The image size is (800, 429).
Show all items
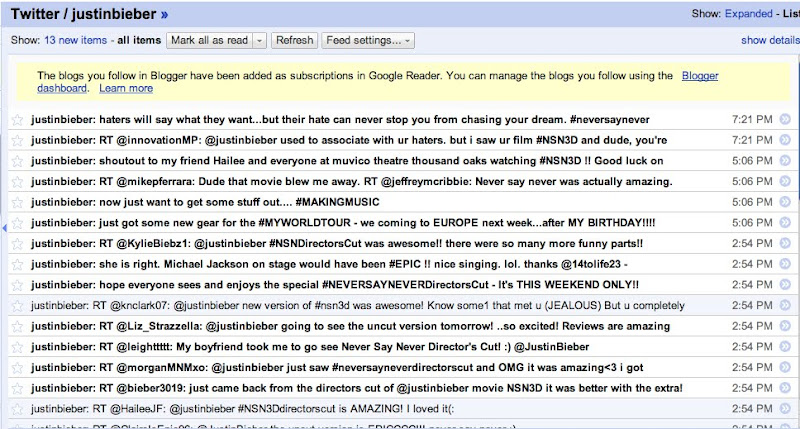pyautogui.click(x=139, y=40)
